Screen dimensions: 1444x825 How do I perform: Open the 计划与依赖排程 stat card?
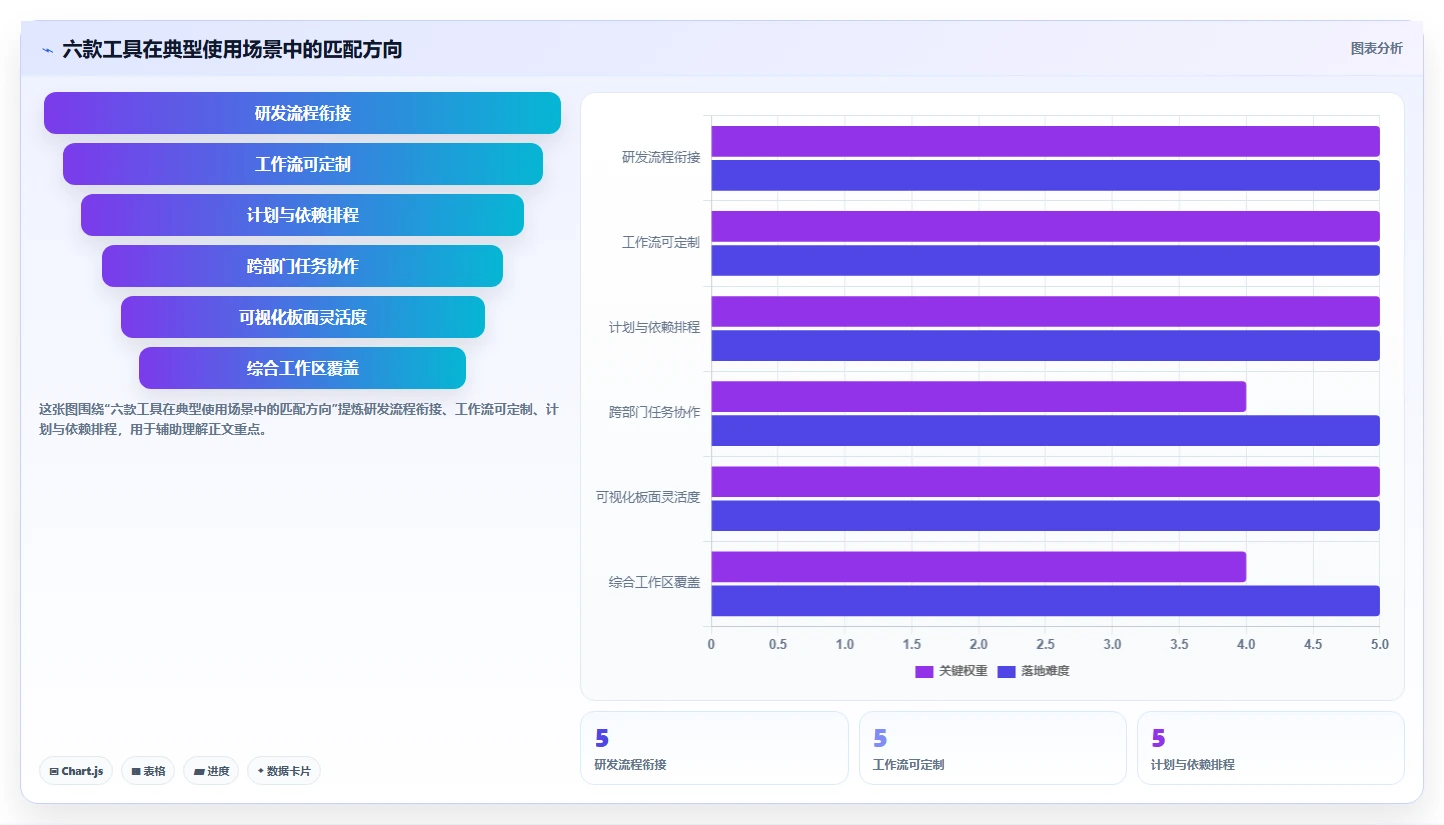1270,748
